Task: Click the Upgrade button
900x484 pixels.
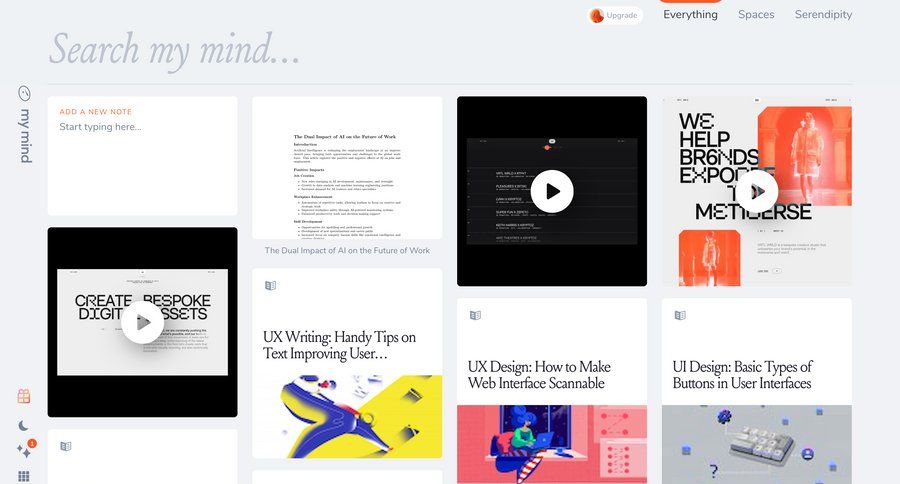Action: 615,16
